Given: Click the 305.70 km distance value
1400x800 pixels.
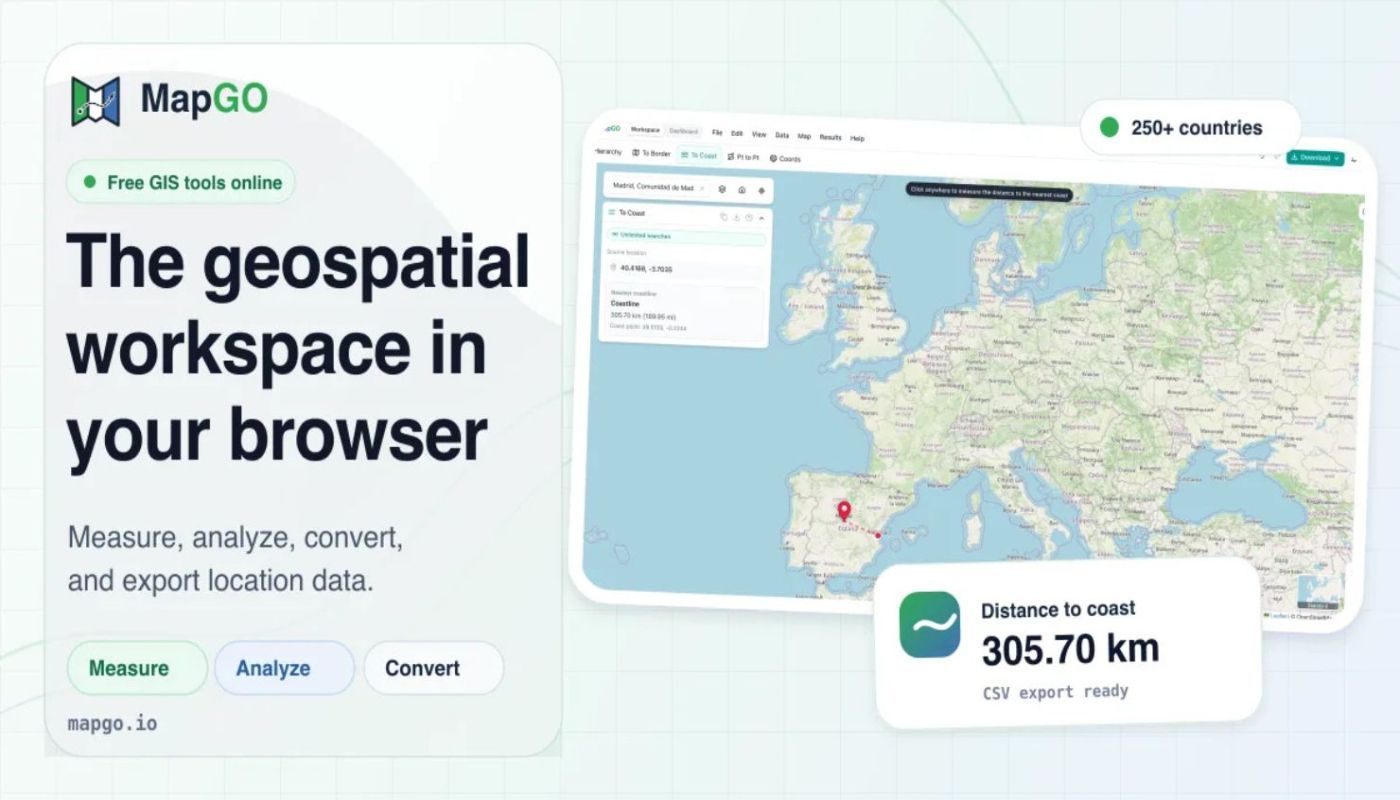Looking at the screenshot, I should coord(1070,651).
